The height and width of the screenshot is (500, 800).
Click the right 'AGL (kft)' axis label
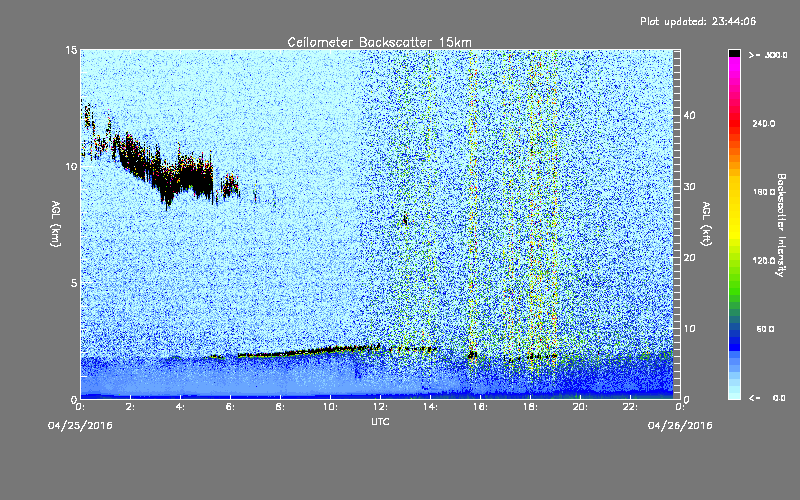(707, 223)
